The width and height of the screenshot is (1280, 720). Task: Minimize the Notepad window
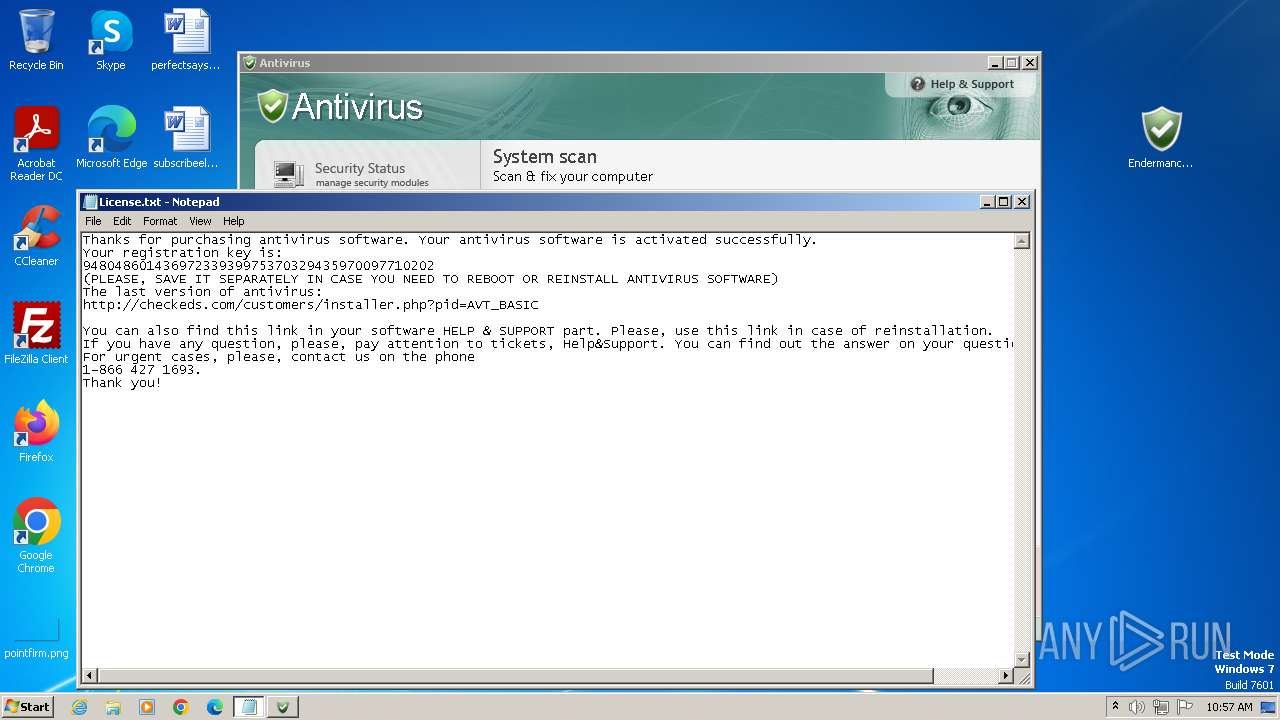pos(988,202)
